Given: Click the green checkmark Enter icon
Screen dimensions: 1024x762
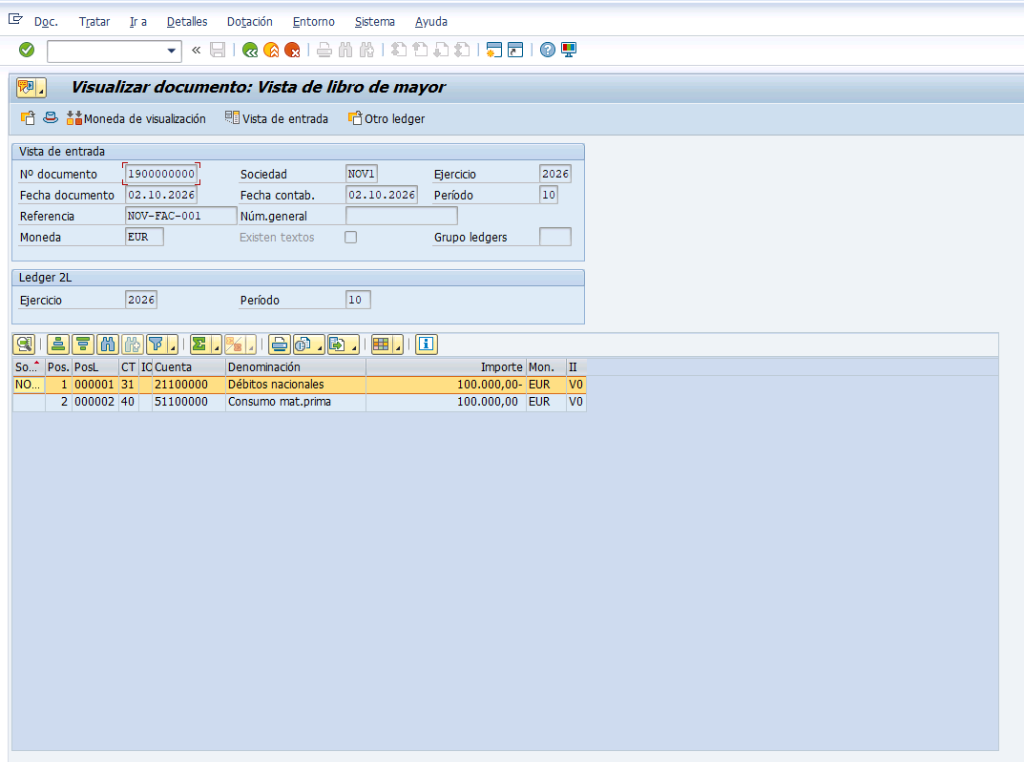Looking at the screenshot, I should point(27,50).
